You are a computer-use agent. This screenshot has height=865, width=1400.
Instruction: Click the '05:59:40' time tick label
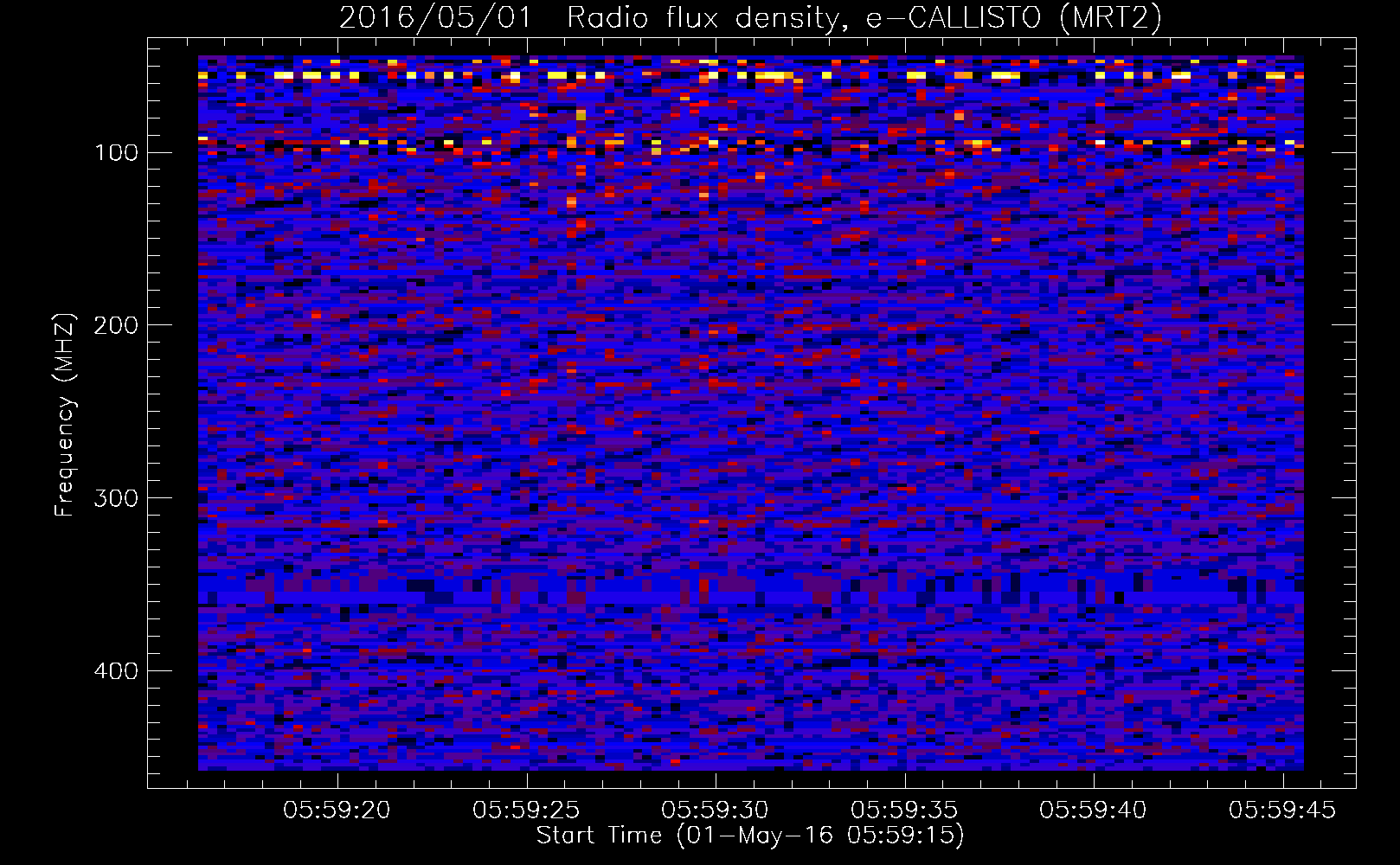tap(1093, 811)
